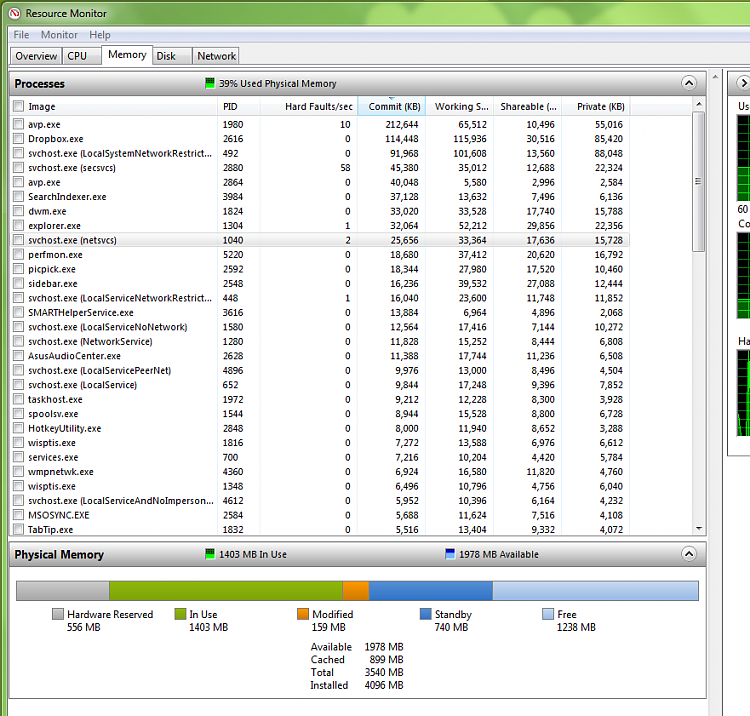750x716 pixels.
Task: Check the TabTip.exe checkbox
Action: click(18, 529)
